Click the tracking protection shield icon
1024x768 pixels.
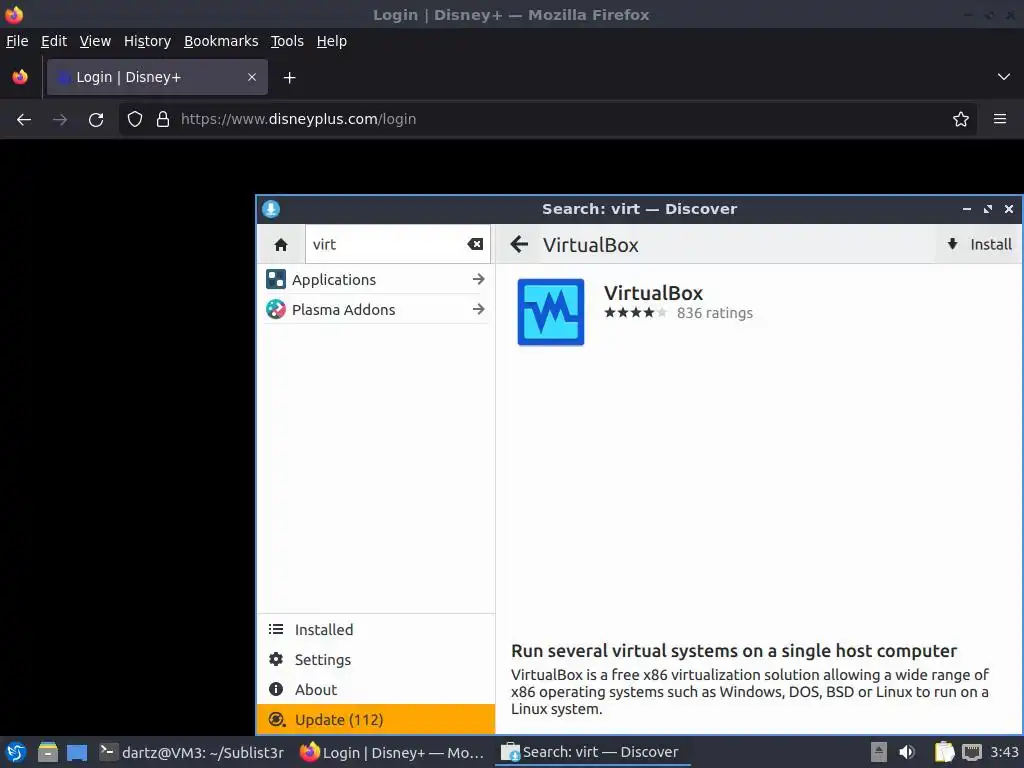pos(135,119)
